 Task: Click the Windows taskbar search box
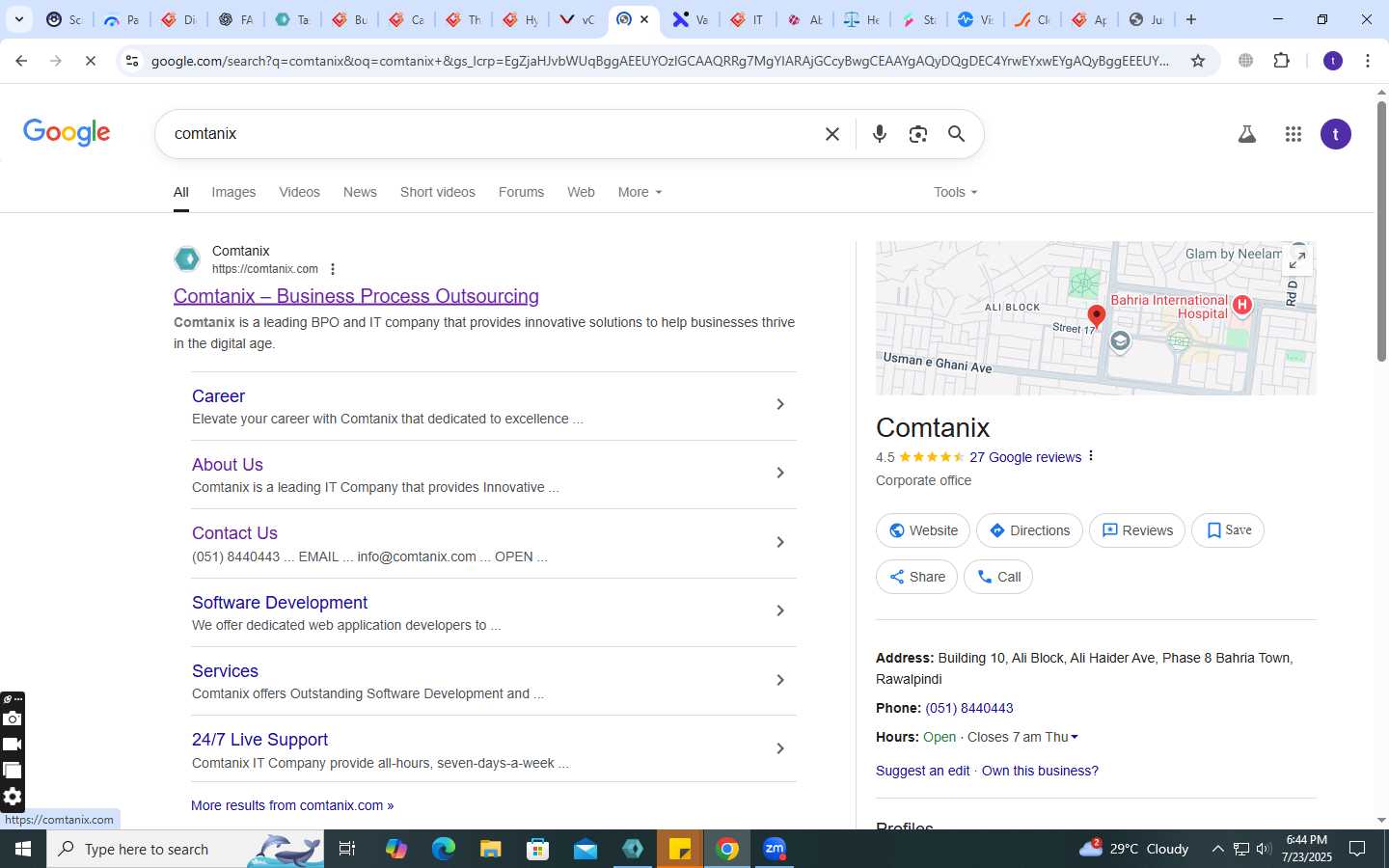pyautogui.click(x=185, y=849)
